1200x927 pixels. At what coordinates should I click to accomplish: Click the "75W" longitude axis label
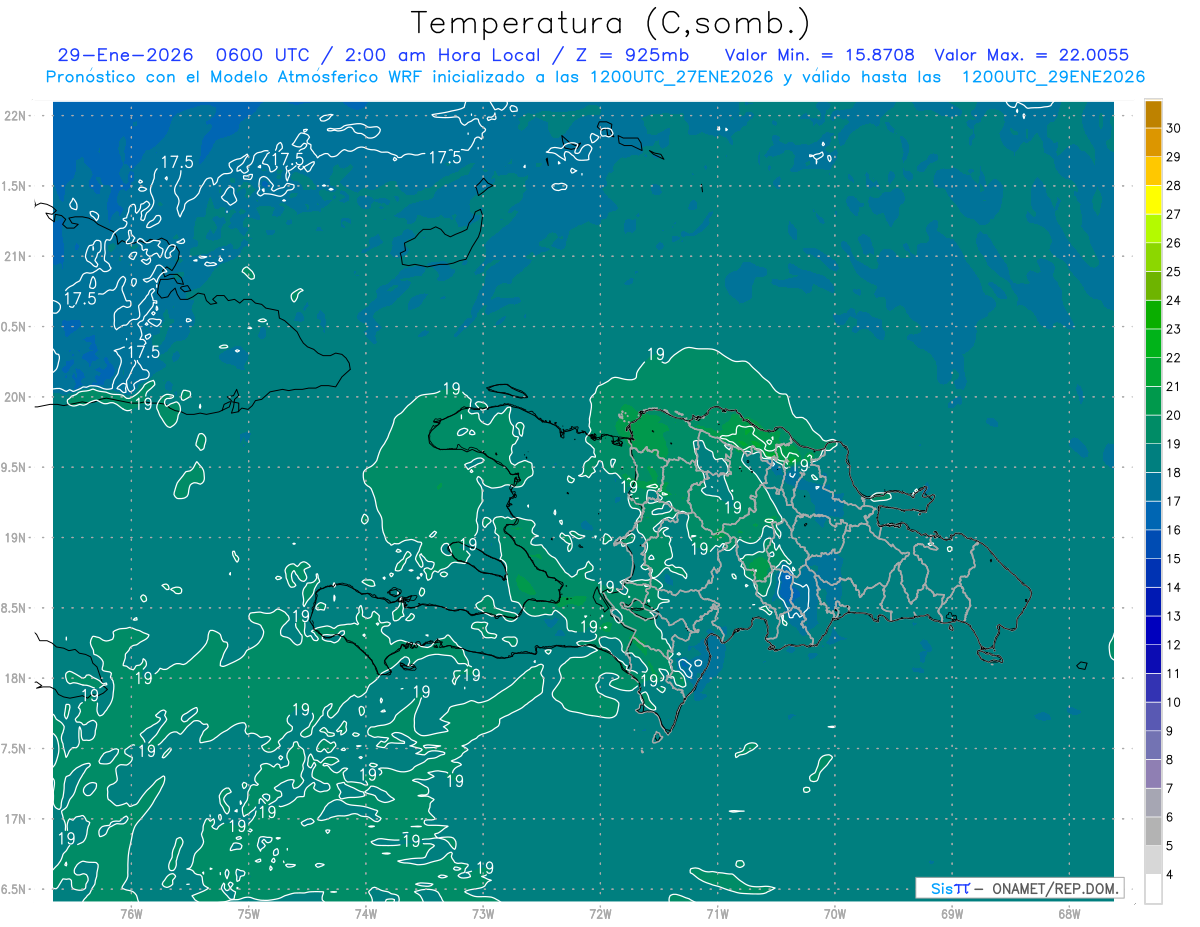[x=248, y=913]
